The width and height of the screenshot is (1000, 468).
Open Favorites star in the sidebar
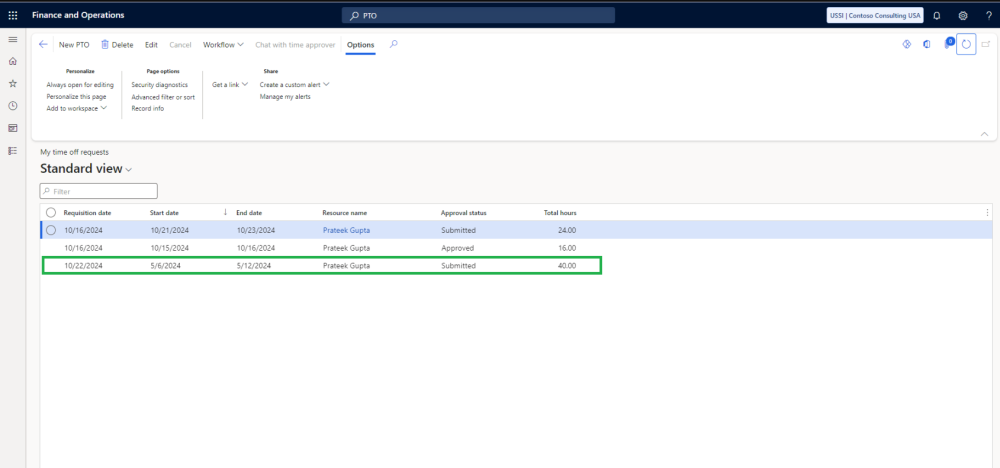(x=13, y=84)
